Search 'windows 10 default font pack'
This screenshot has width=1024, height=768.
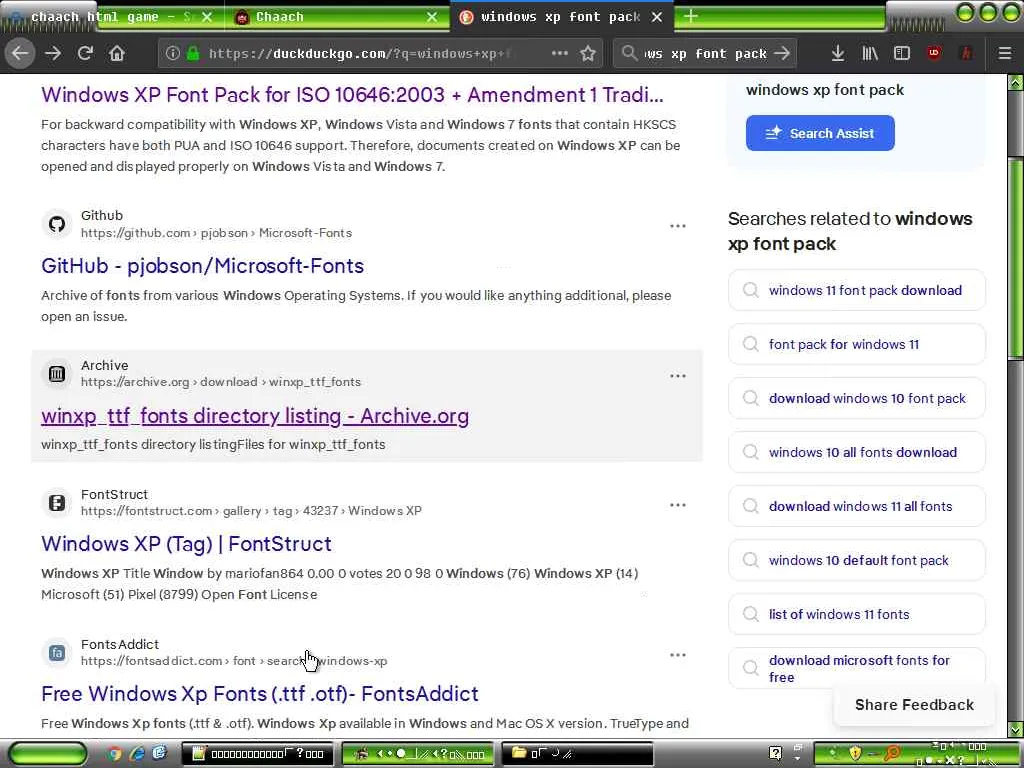tap(856, 560)
